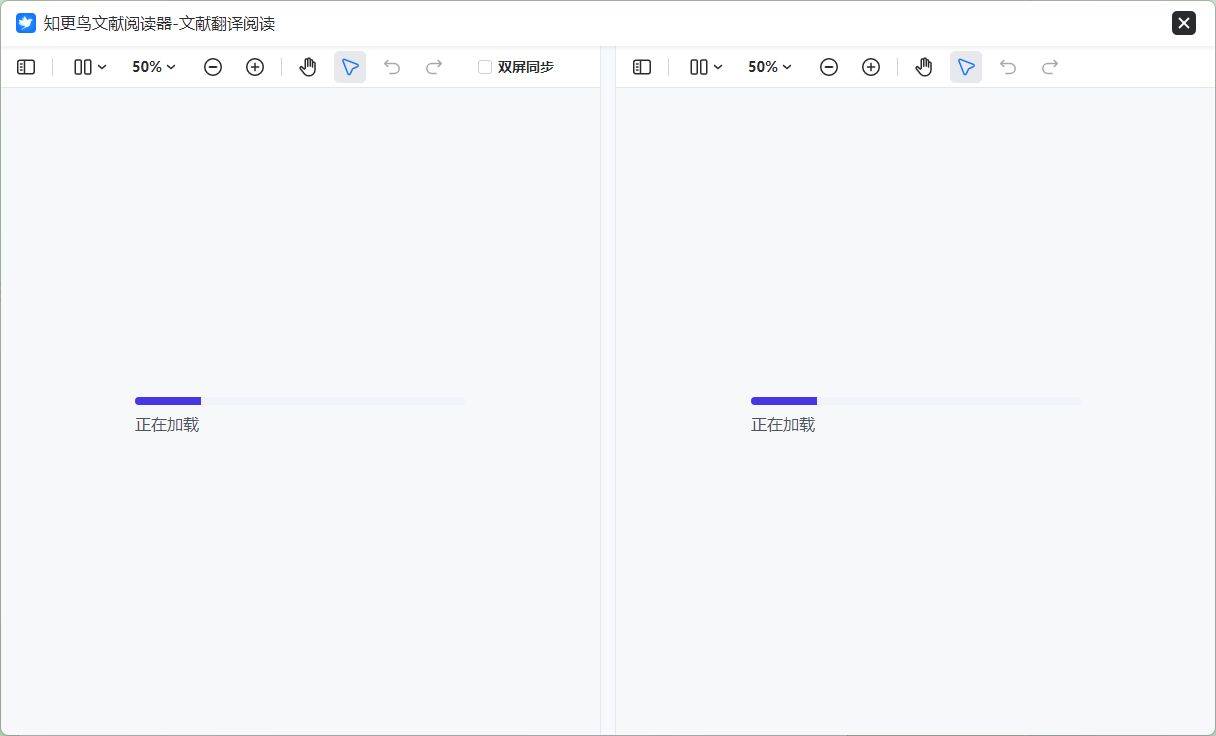The width and height of the screenshot is (1216, 736).
Task: Close the 知更鸟文献阅读器 window
Action: tap(1184, 23)
